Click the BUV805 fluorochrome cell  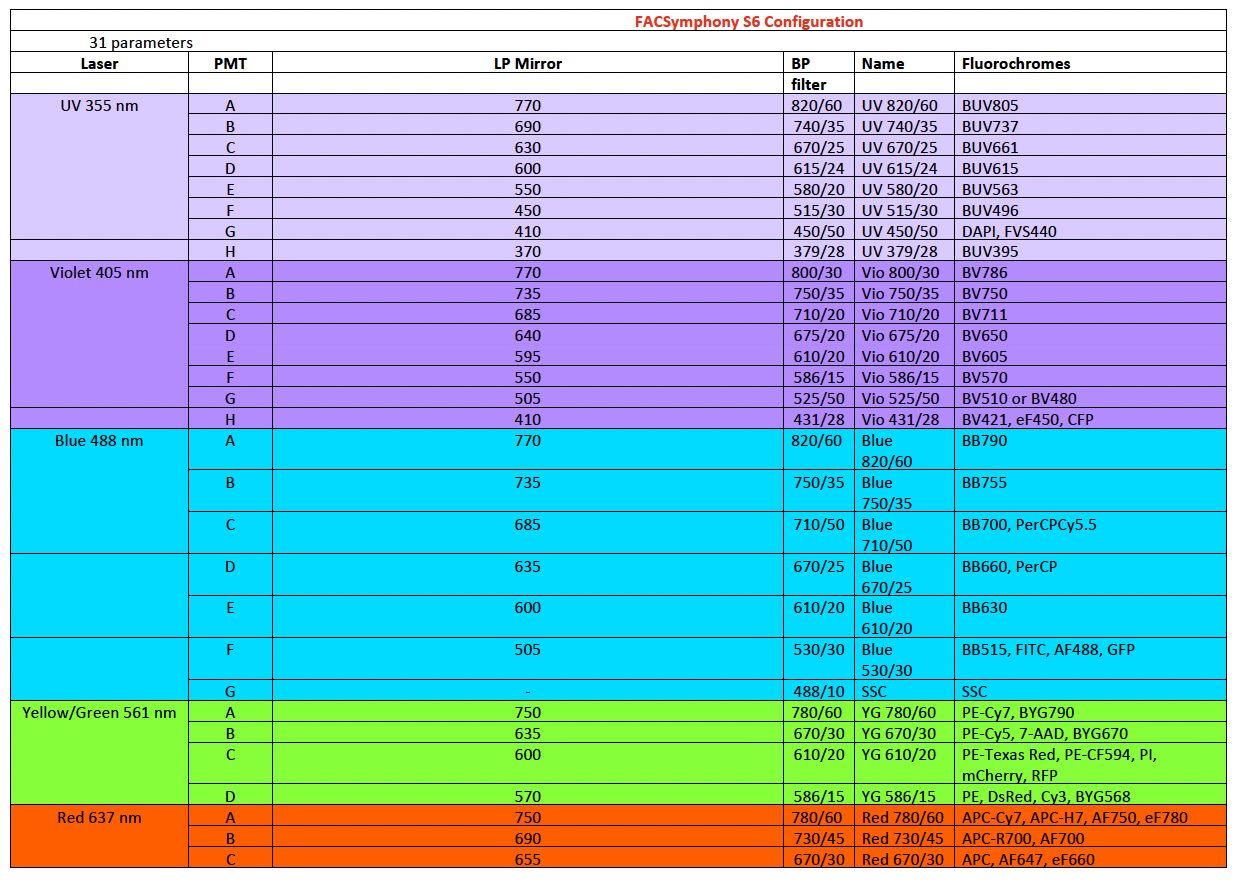tap(990, 105)
